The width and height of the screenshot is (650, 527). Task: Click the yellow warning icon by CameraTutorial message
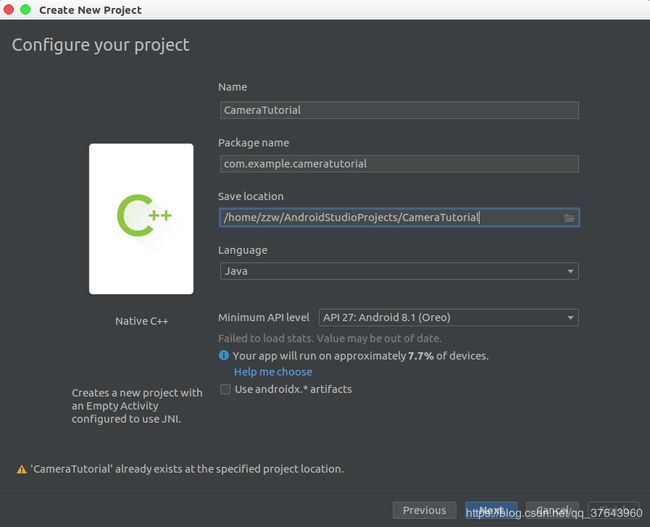coord(22,469)
